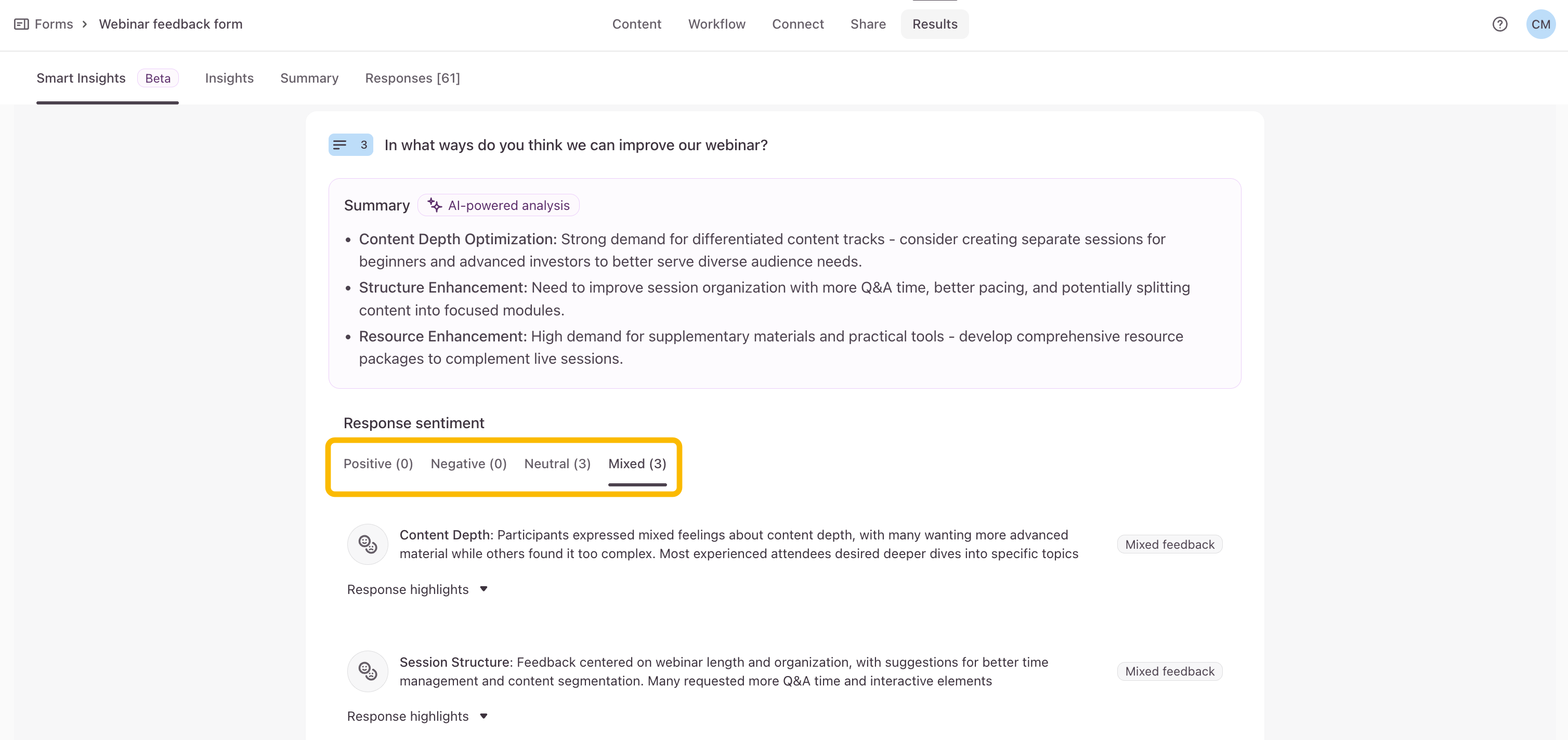Viewport: 1568px width, 740px height.
Task: Select the Neutral (3) sentiment tab
Action: (x=557, y=464)
